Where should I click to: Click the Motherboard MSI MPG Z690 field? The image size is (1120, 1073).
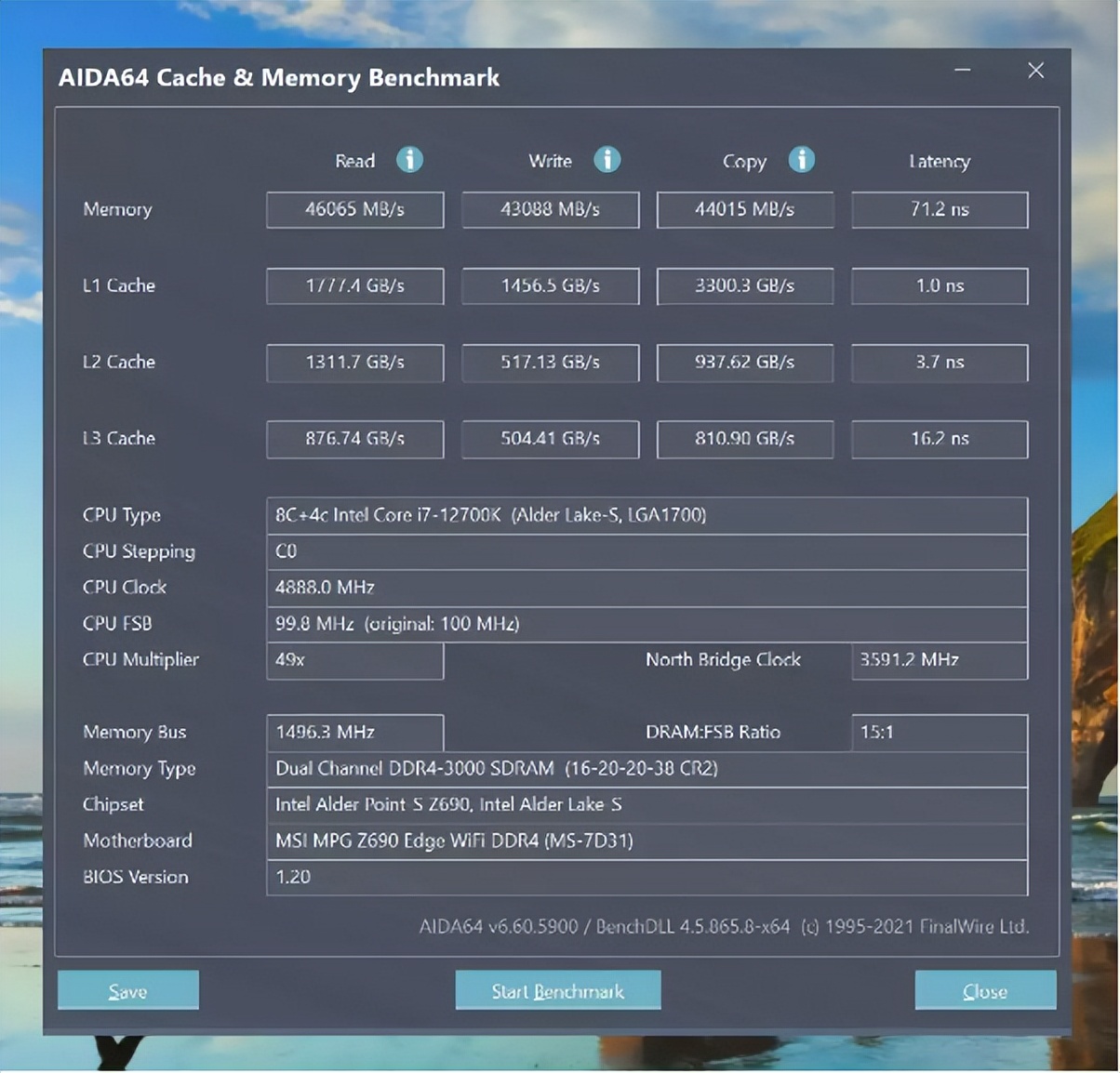click(x=647, y=841)
